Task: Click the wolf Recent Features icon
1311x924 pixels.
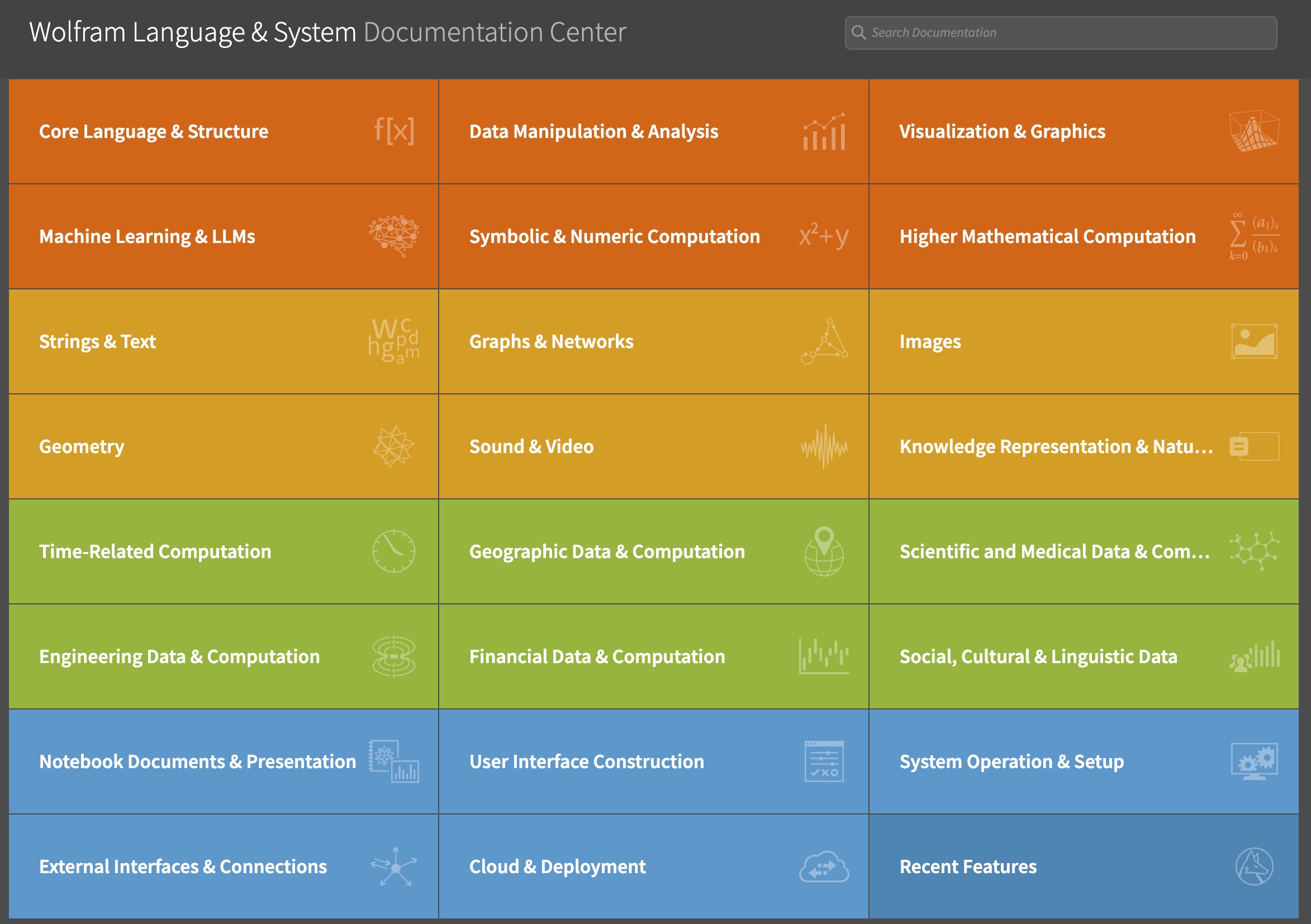Action: tap(1254, 866)
